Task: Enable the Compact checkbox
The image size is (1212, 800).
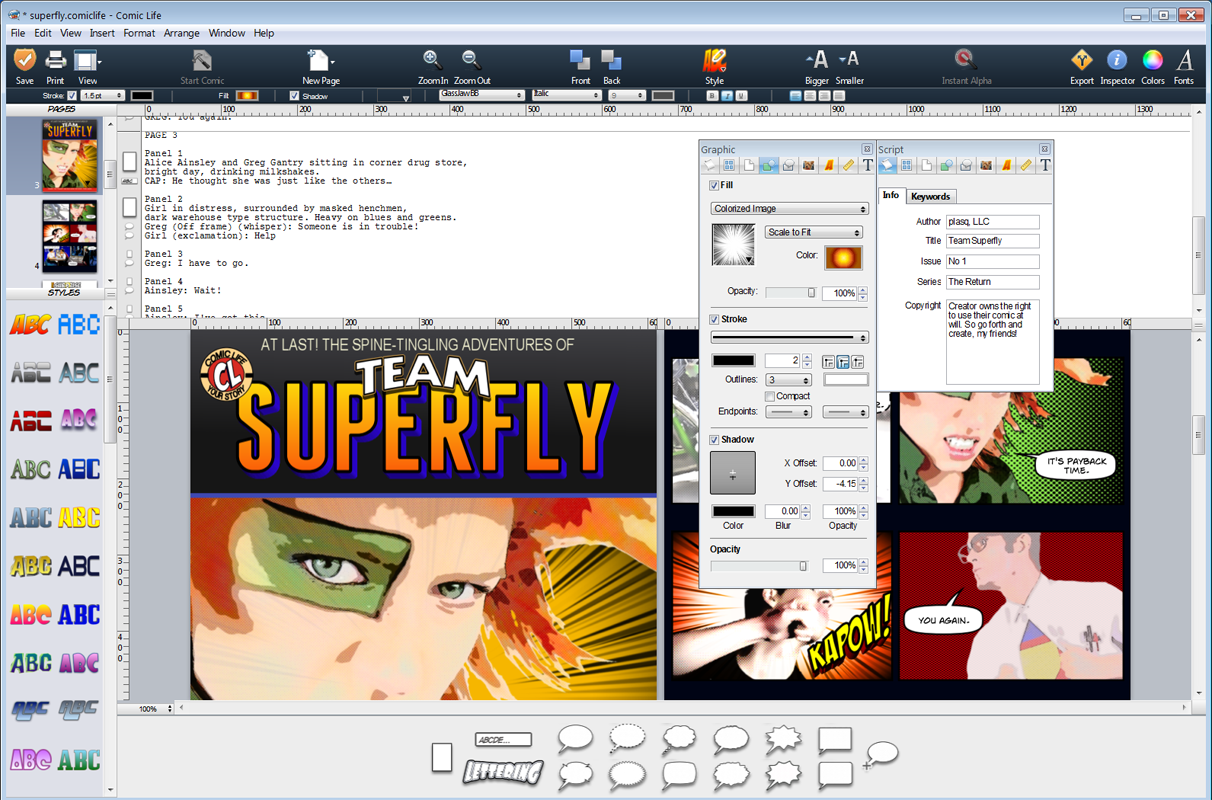Action: tap(769, 396)
